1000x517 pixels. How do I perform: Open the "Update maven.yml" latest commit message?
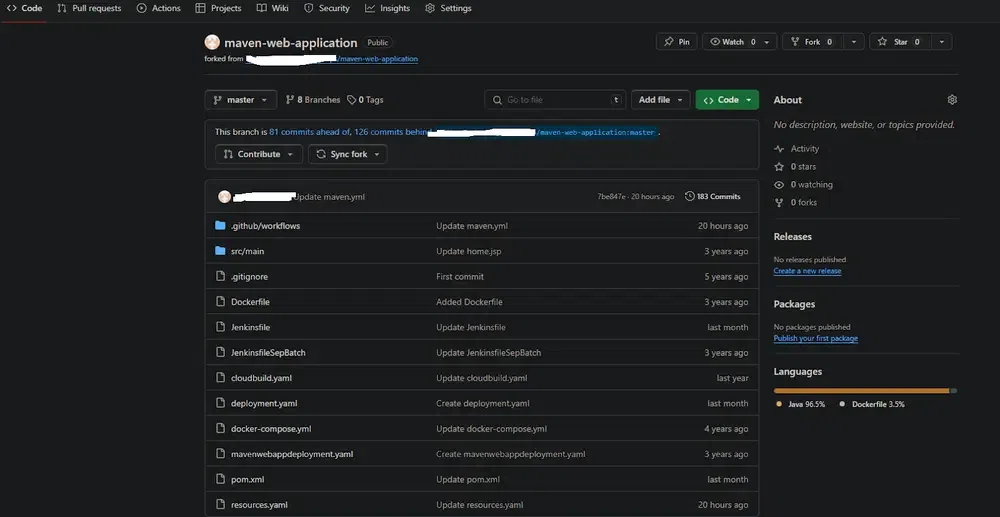330,197
